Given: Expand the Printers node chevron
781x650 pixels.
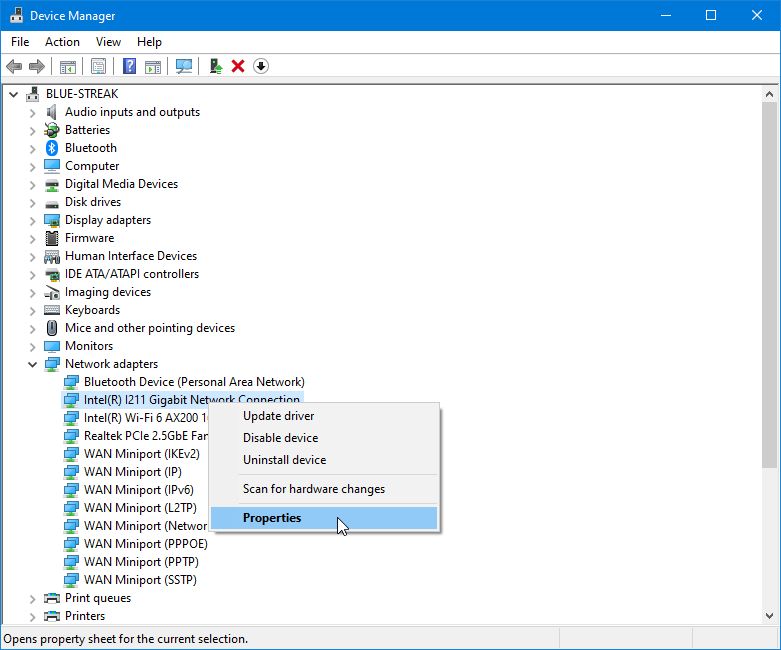Looking at the screenshot, I should pyautogui.click(x=32, y=617).
